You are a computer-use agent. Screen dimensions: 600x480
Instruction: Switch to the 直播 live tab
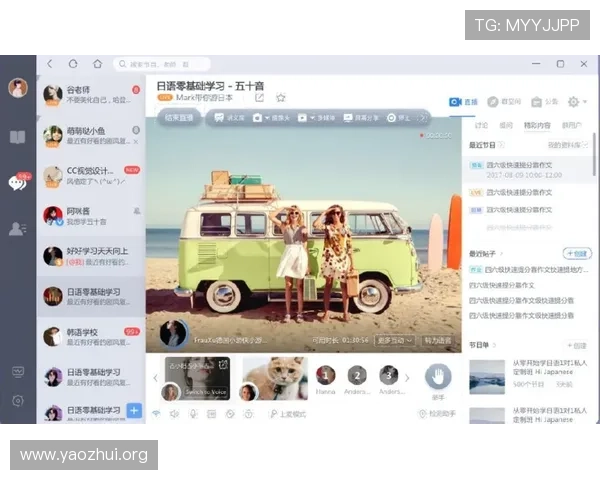[x=463, y=102]
